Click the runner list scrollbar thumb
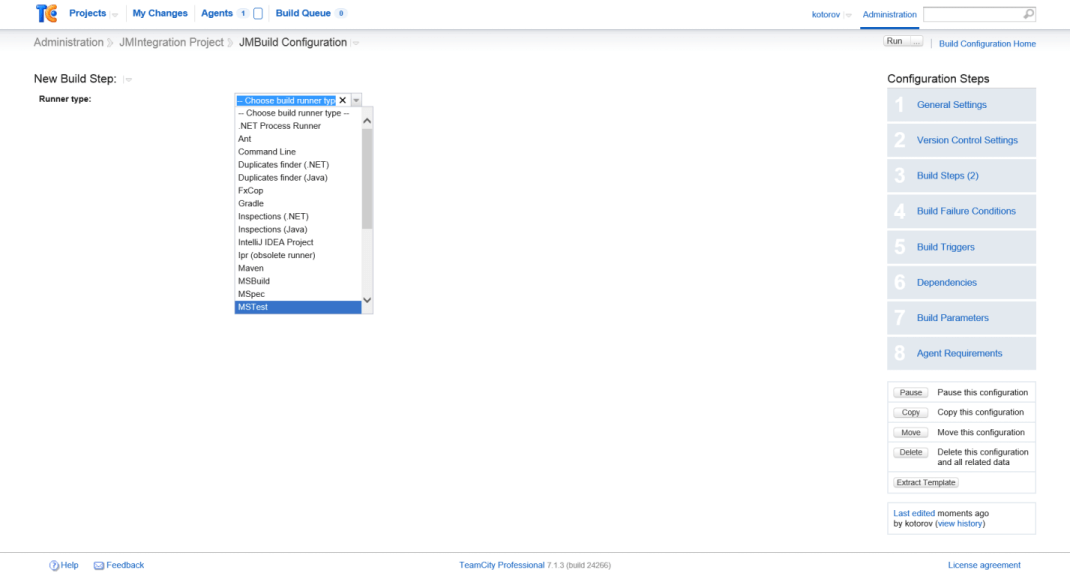This screenshot has width=1070, height=573. pyautogui.click(x=367, y=179)
